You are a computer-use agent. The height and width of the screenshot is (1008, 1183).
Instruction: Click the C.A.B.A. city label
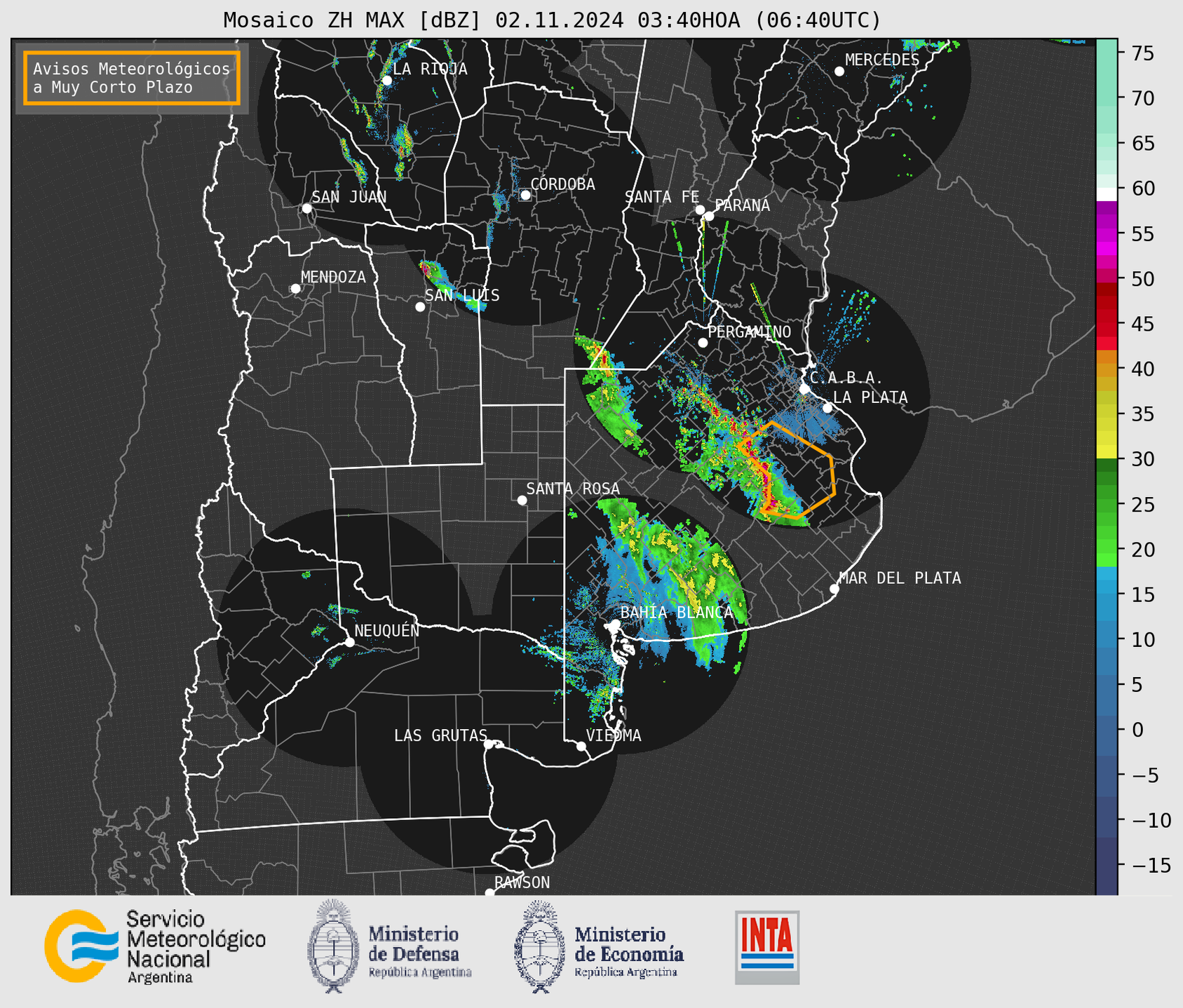(846, 378)
